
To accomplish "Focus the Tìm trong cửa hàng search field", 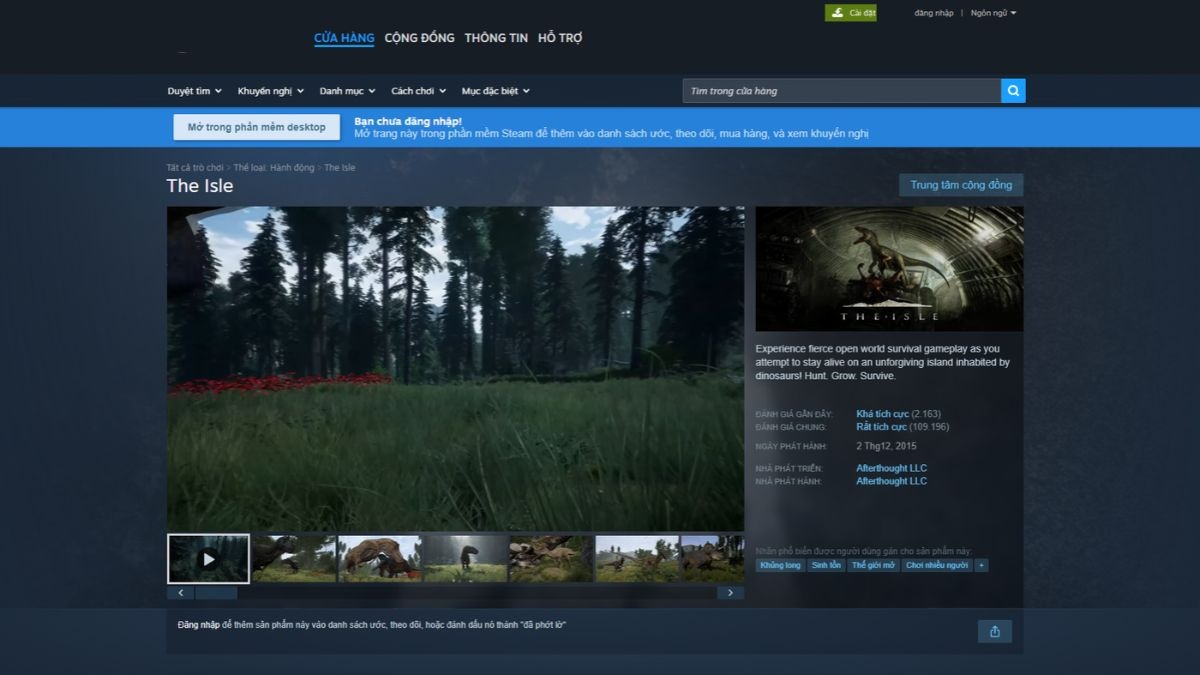I will click(842, 91).
